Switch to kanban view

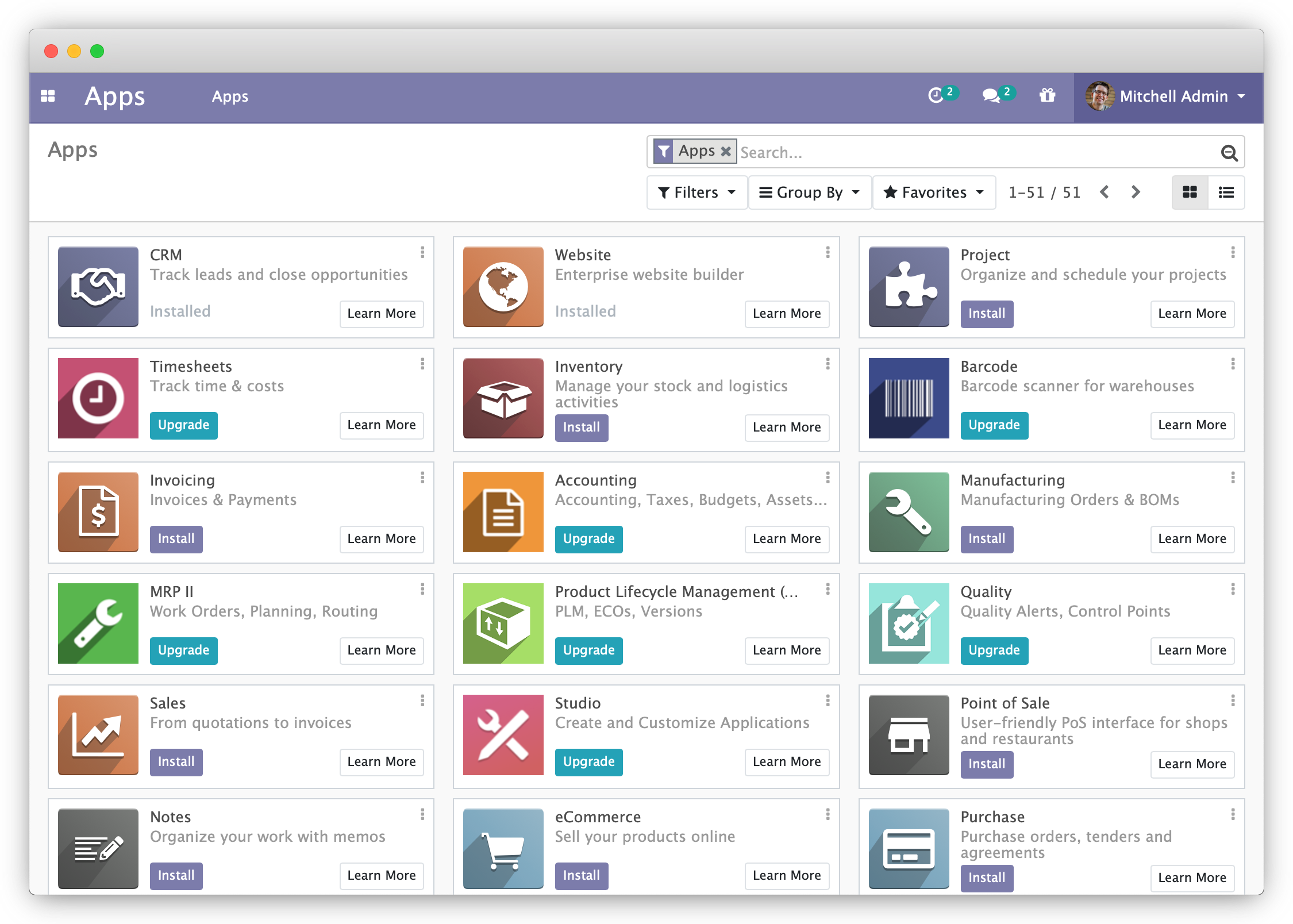(1190, 192)
